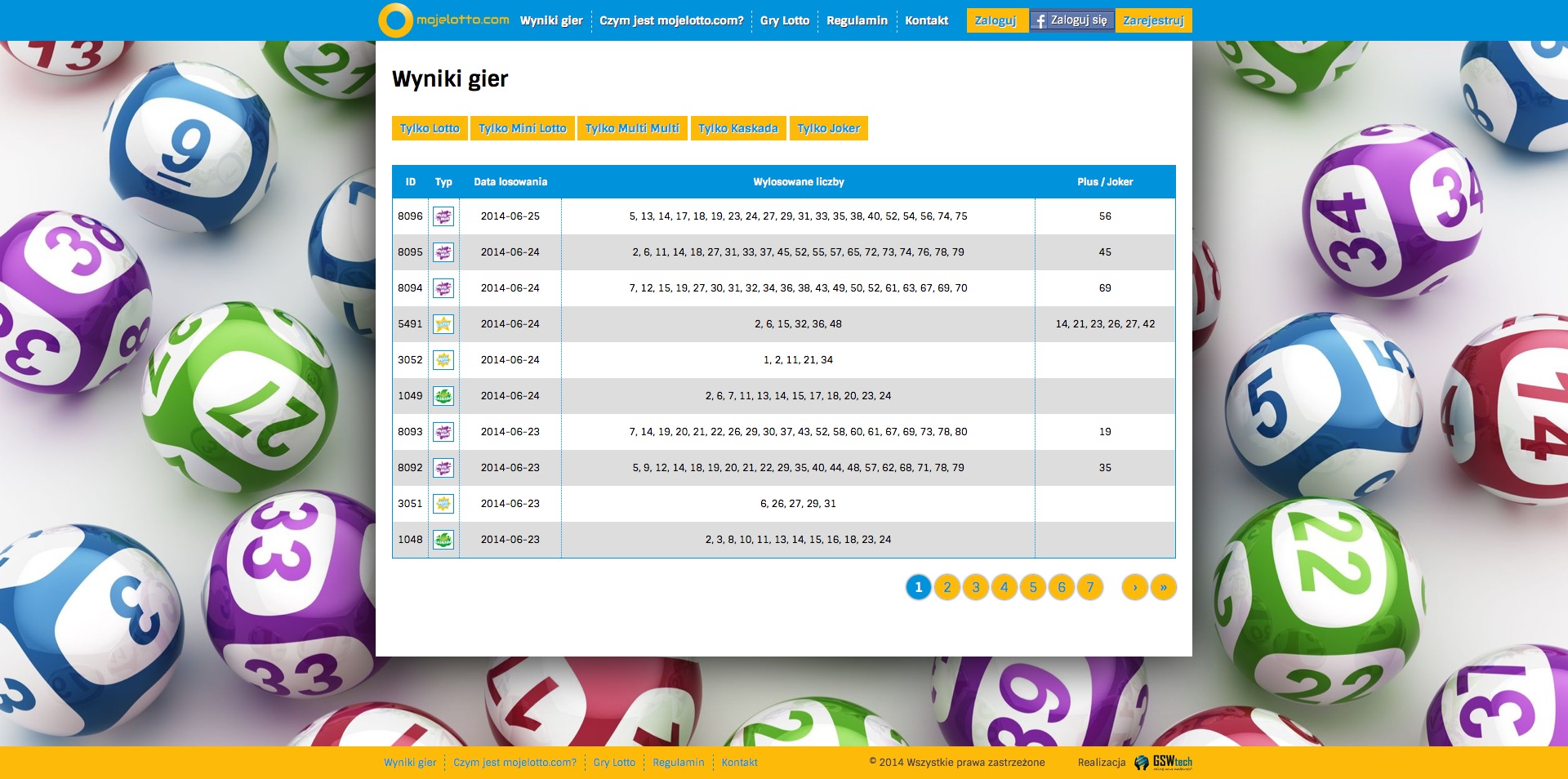Go to page 4 of results

(1004, 587)
